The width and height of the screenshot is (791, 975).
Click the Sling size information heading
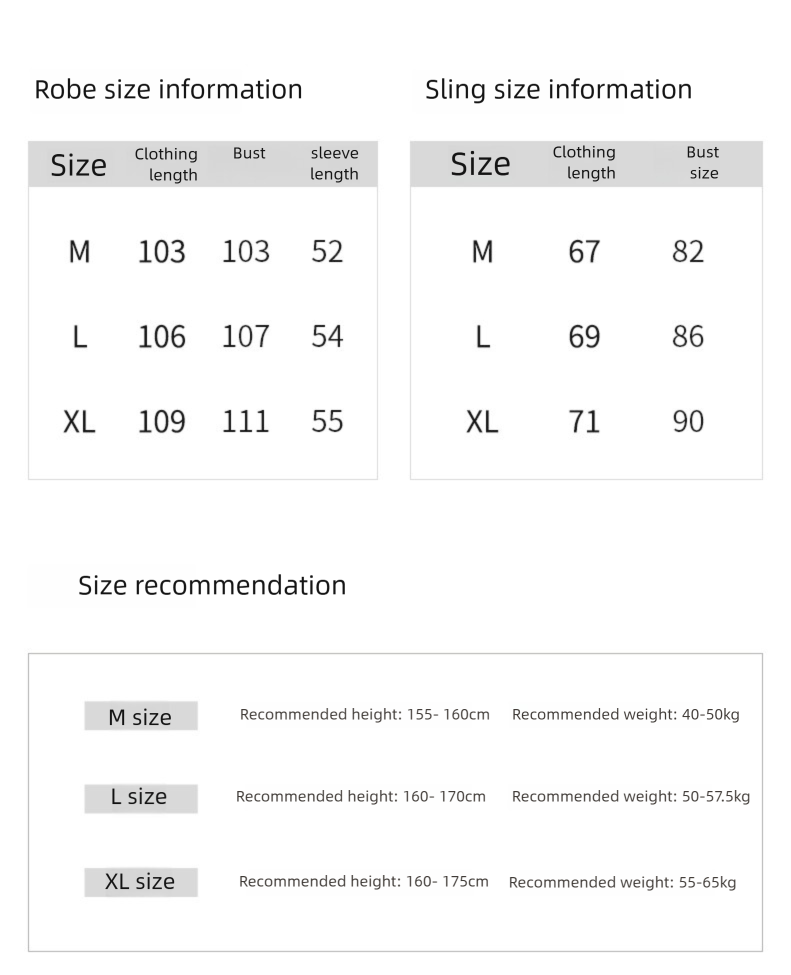(x=558, y=90)
